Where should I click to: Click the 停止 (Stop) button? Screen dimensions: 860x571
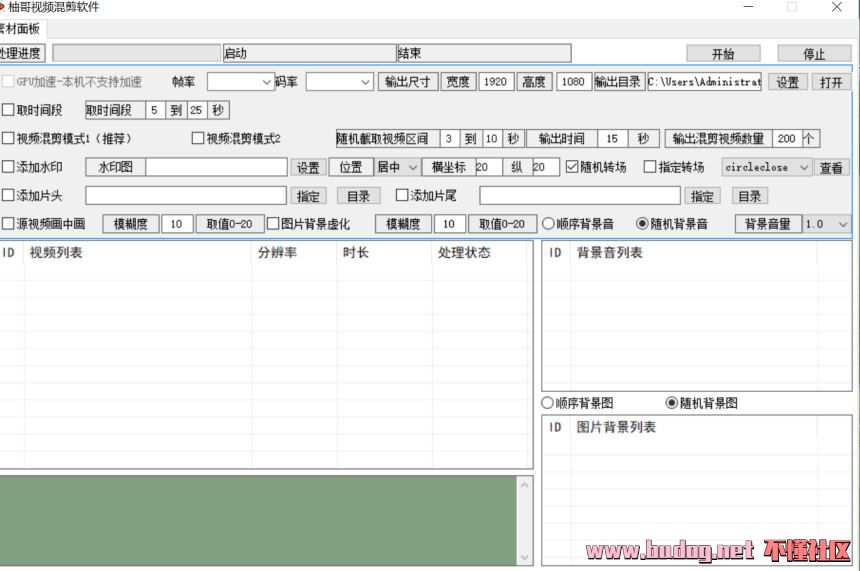coord(814,54)
